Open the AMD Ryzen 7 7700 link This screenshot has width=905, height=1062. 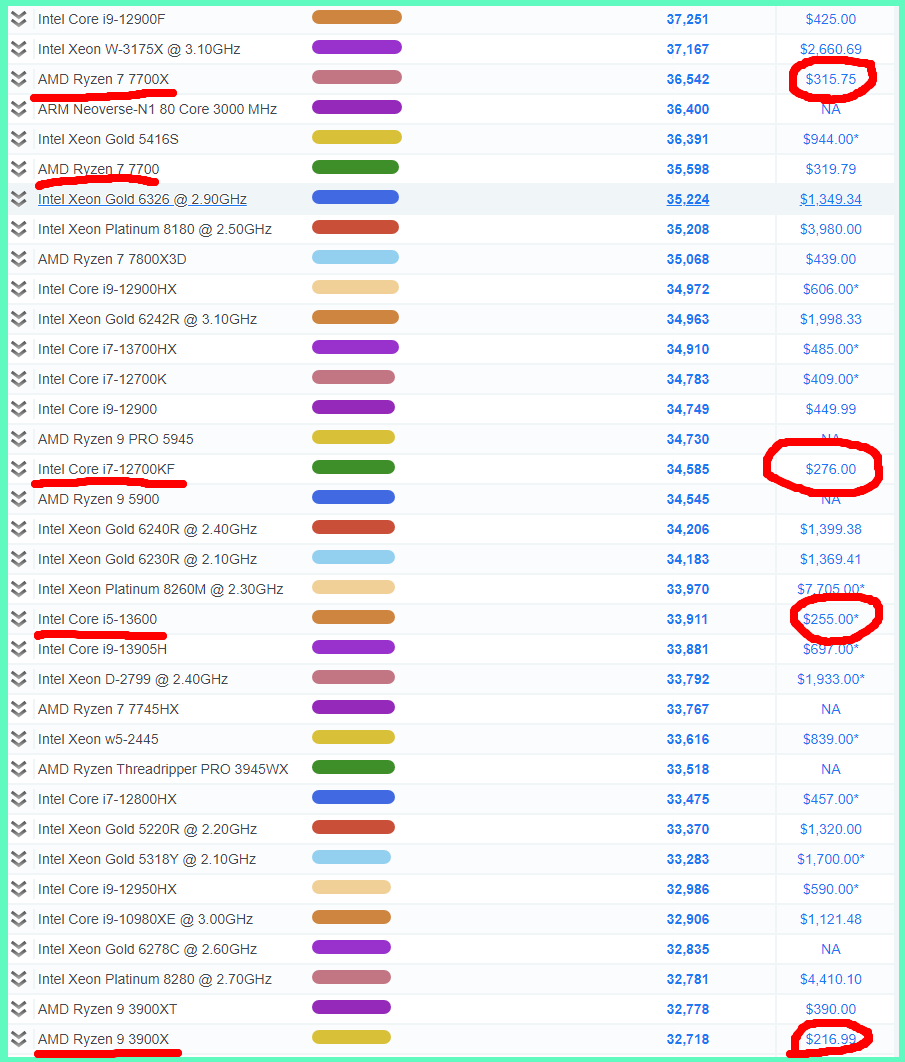point(99,169)
